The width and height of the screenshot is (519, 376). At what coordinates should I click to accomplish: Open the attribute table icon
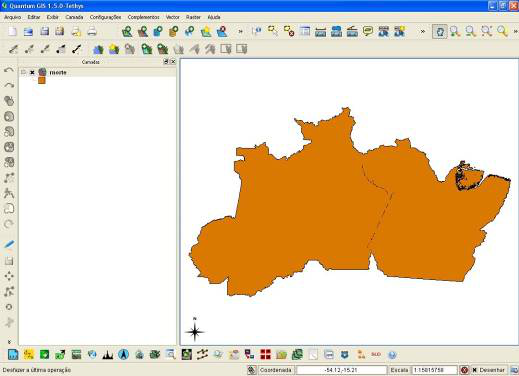point(305,32)
